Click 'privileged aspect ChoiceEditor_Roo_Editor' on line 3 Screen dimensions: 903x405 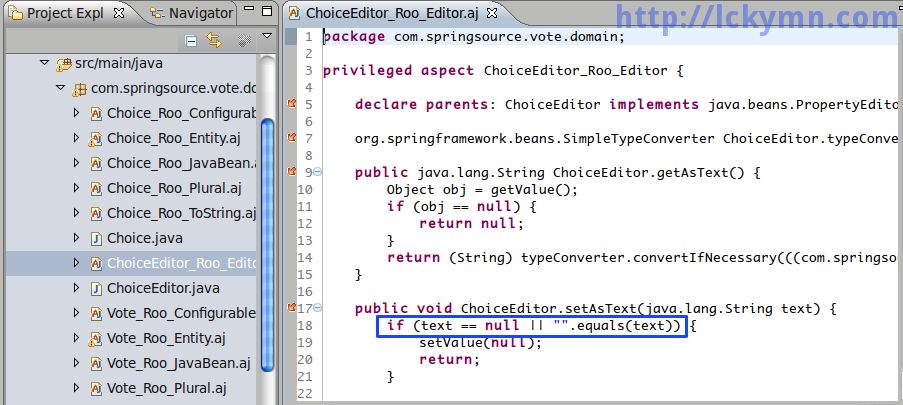tap(495, 71)
